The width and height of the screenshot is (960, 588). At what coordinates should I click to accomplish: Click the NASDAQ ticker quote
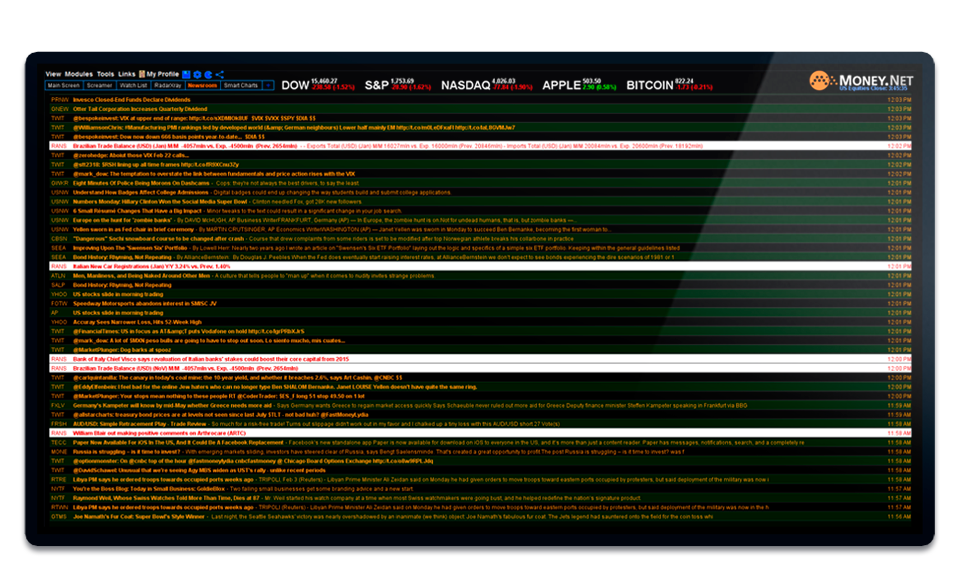pos(487,85)
